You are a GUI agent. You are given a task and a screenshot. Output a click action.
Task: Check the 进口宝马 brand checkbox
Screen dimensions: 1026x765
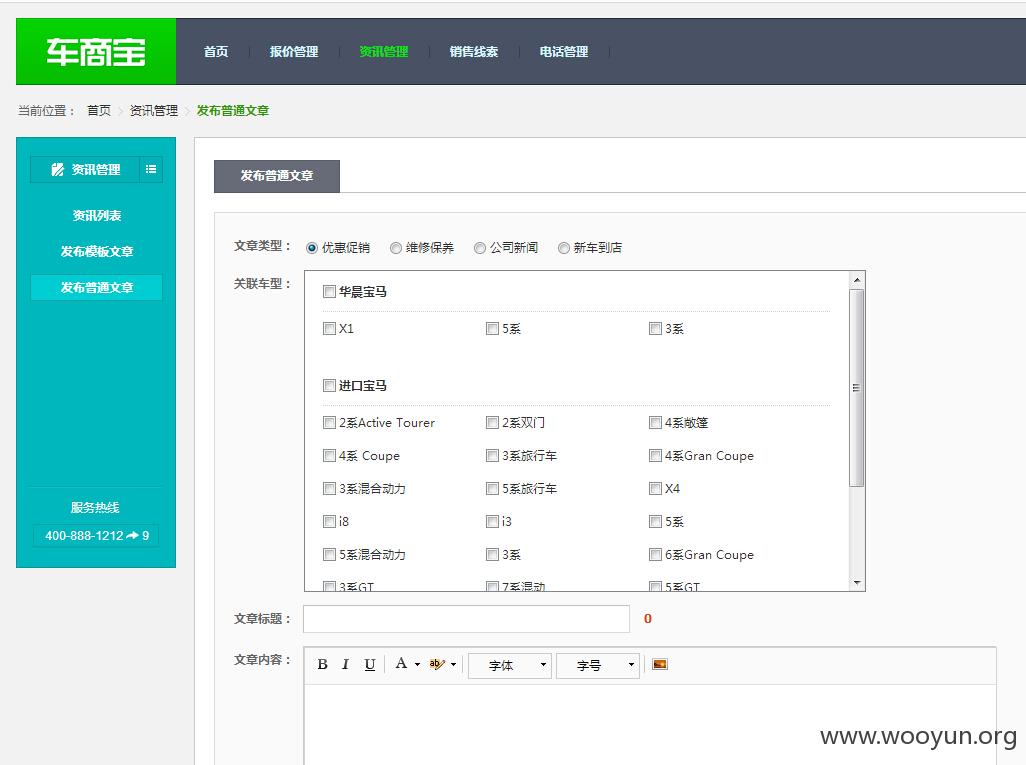(329, 385)
